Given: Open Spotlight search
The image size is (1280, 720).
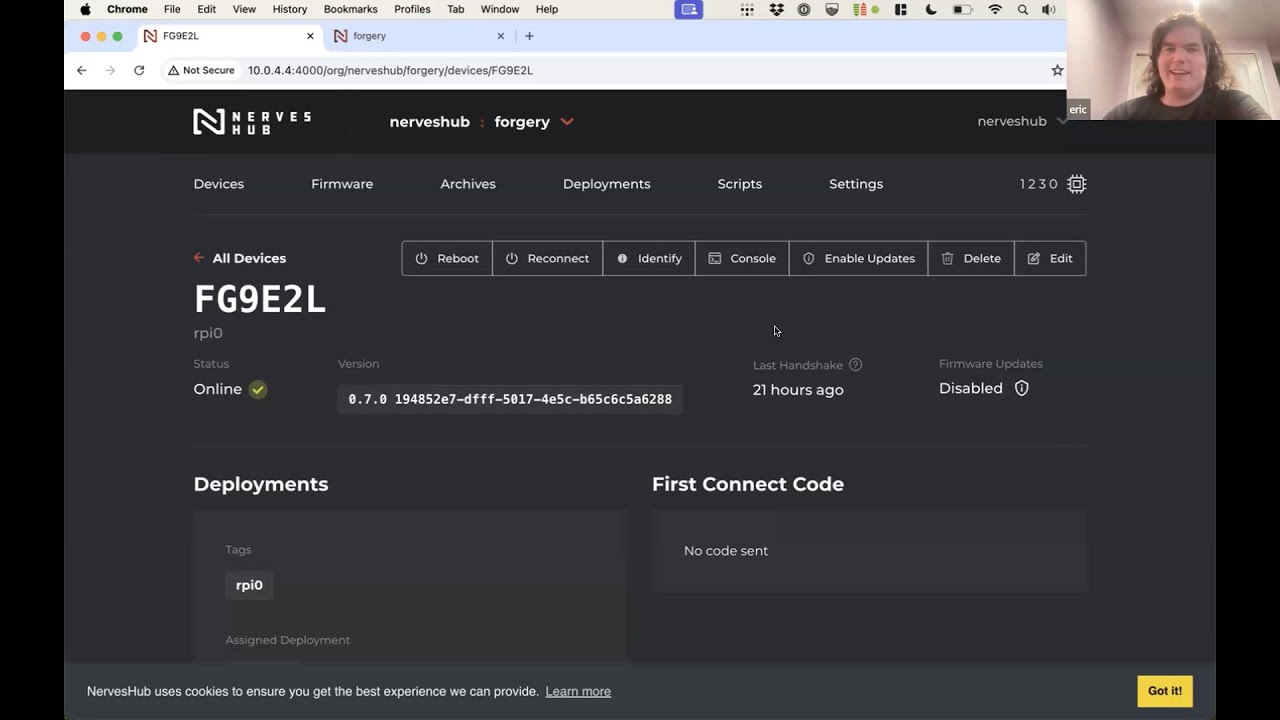Looking at the screenshot, I should click(1022, 9).
